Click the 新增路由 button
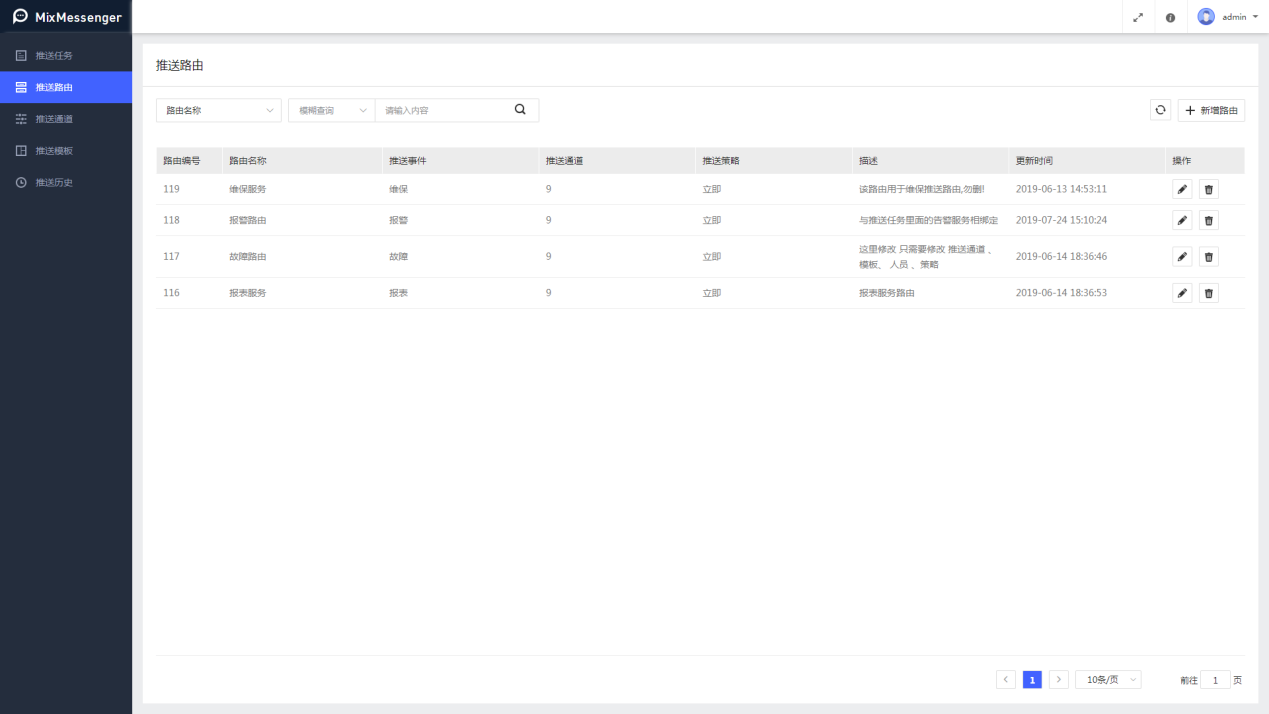Screen dimensions: 1269x714 point(1211,110)
